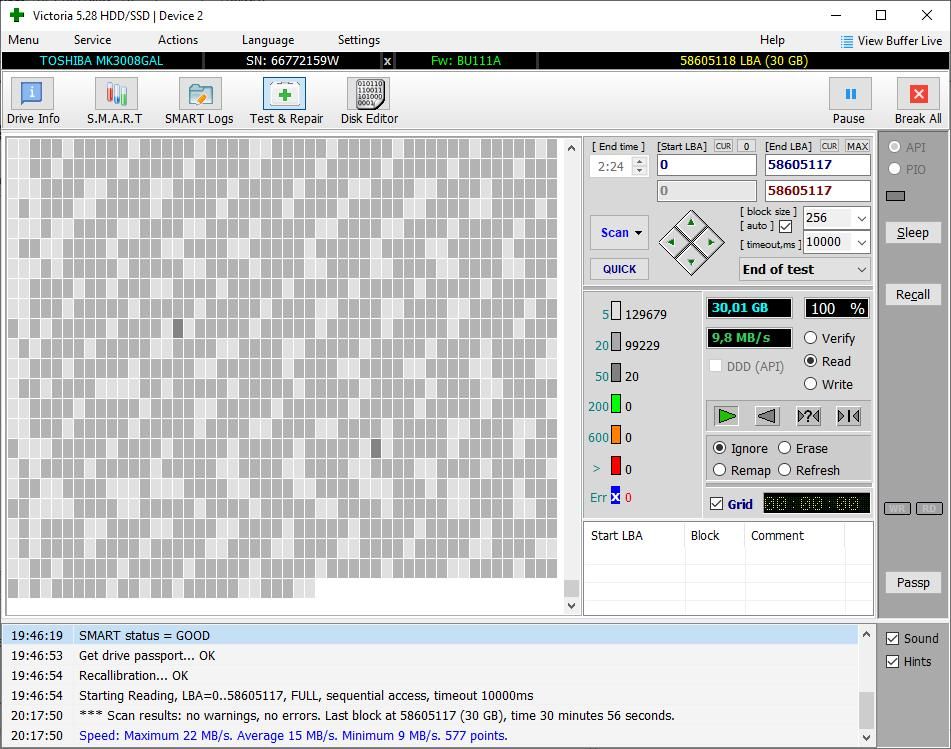Click the View Buffer Live icon

tap(847, 41)
